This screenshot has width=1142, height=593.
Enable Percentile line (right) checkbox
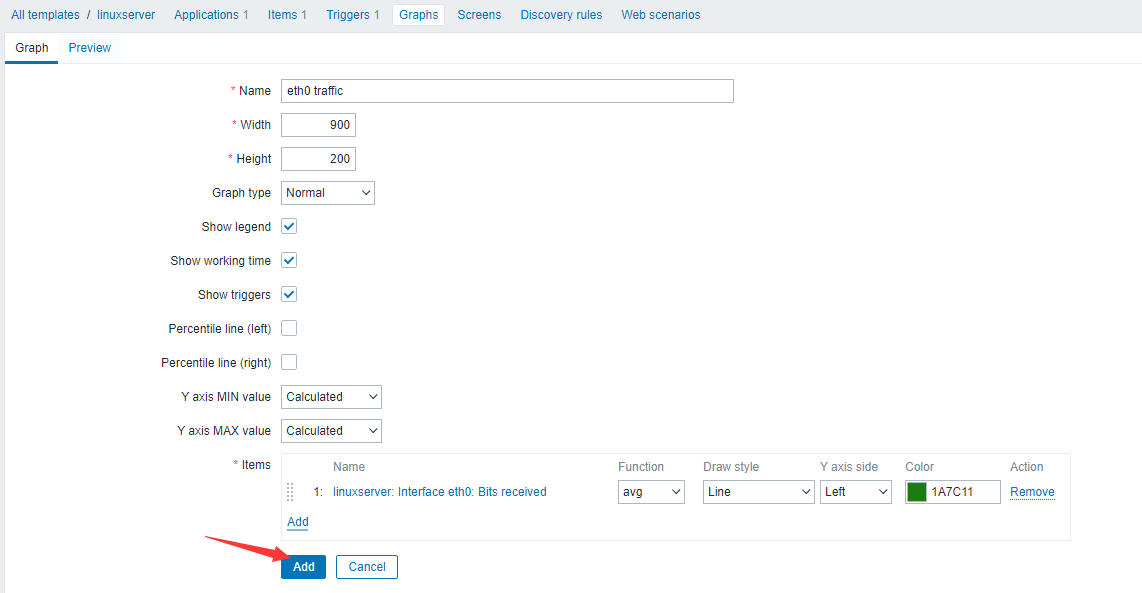[289, 363]
